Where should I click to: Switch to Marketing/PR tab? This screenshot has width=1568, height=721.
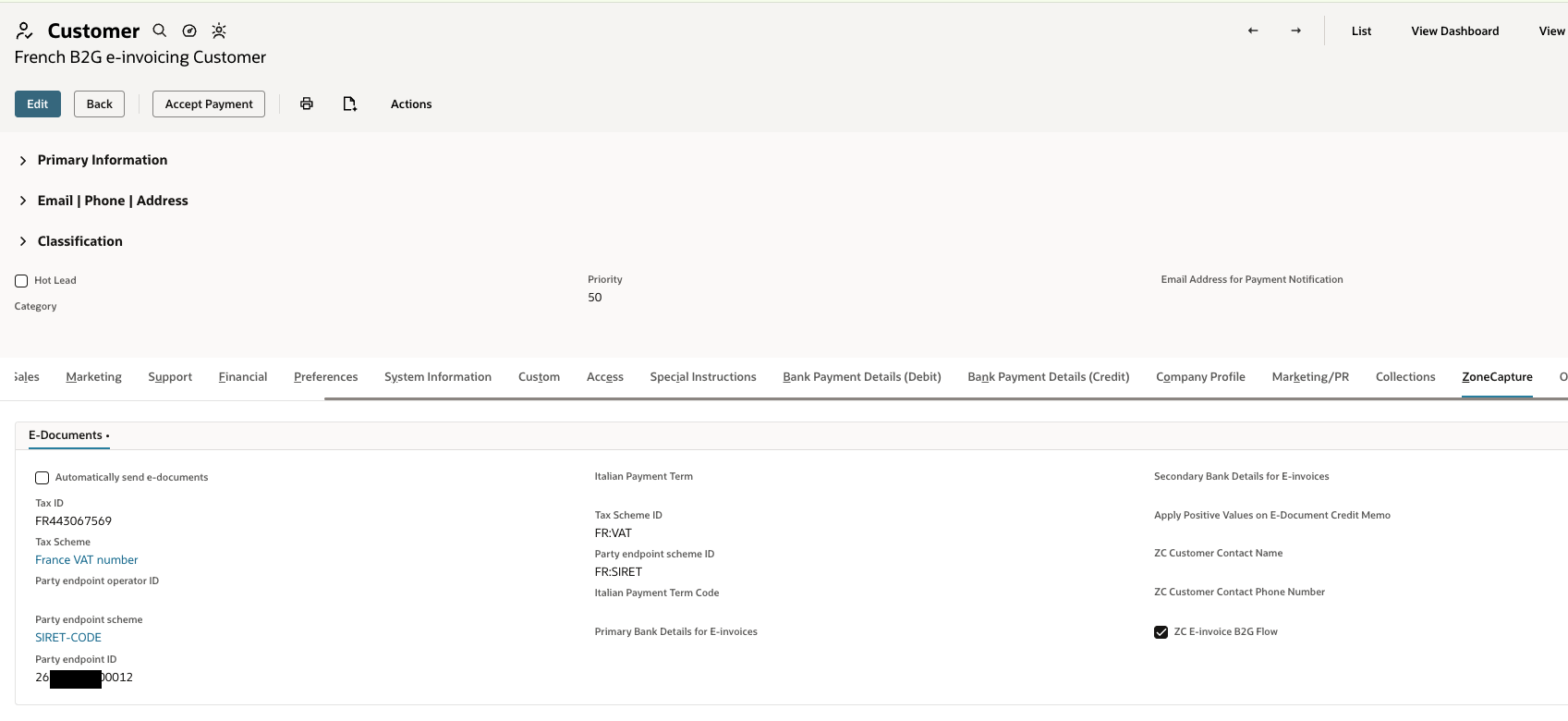point(1310,377)
